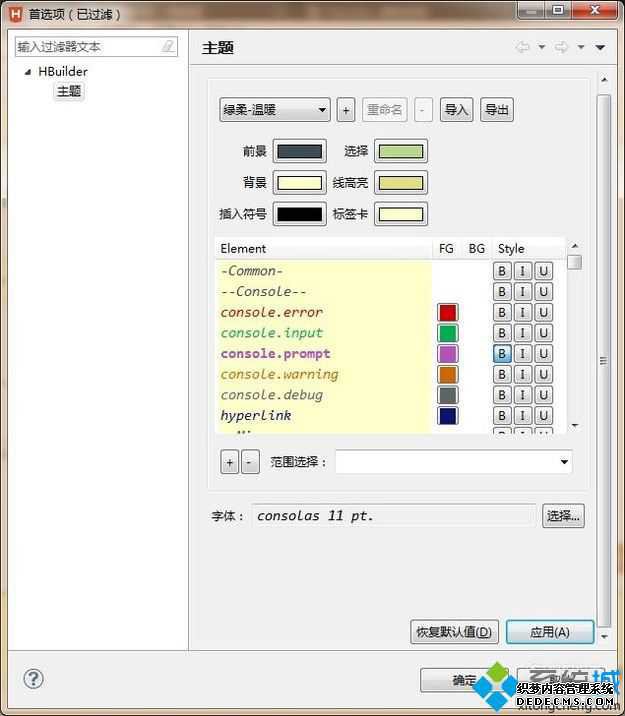This screenshot has width=625, height=716.
Task: Toggle bold for console.input
Action: point(502,333)
